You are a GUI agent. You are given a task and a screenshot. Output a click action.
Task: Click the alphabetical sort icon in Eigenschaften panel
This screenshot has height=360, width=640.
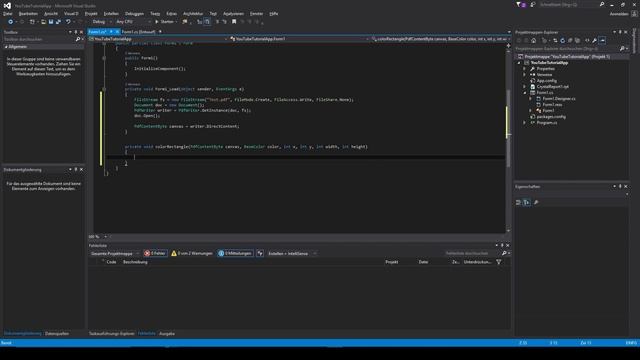(527, 202)
